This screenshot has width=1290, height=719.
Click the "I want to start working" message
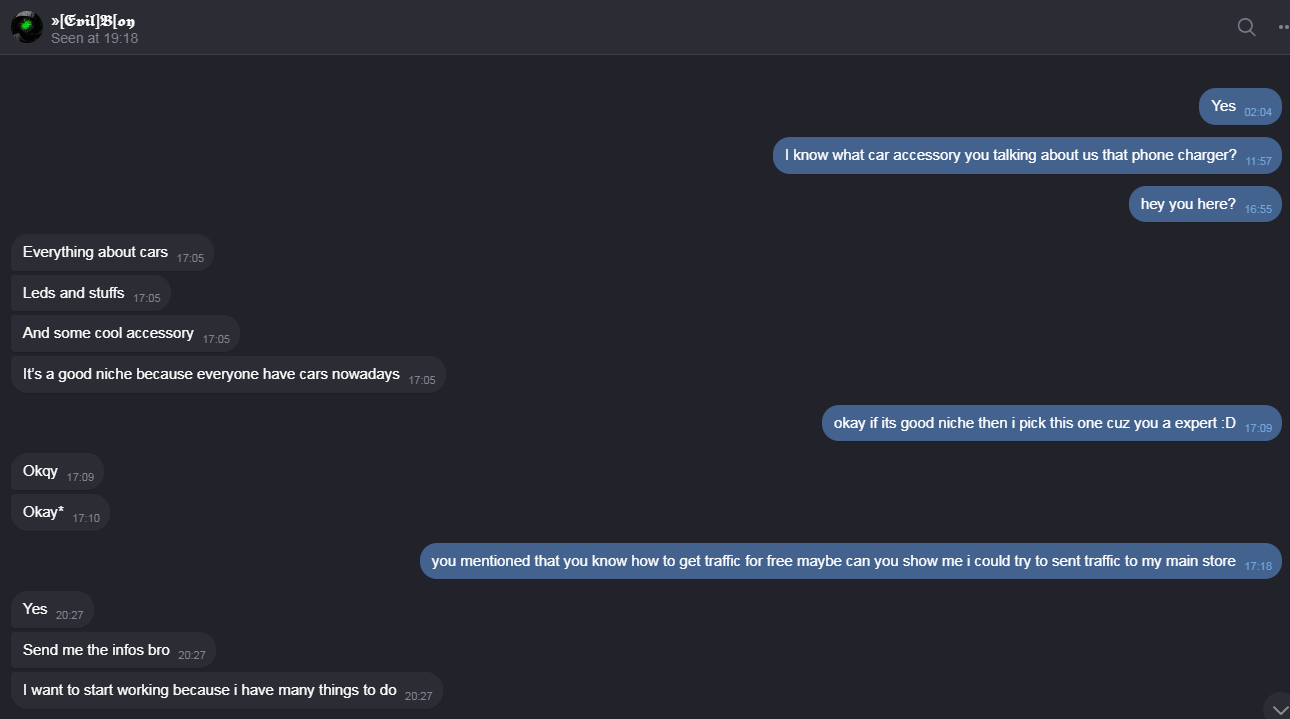click(x=225, y=691)
